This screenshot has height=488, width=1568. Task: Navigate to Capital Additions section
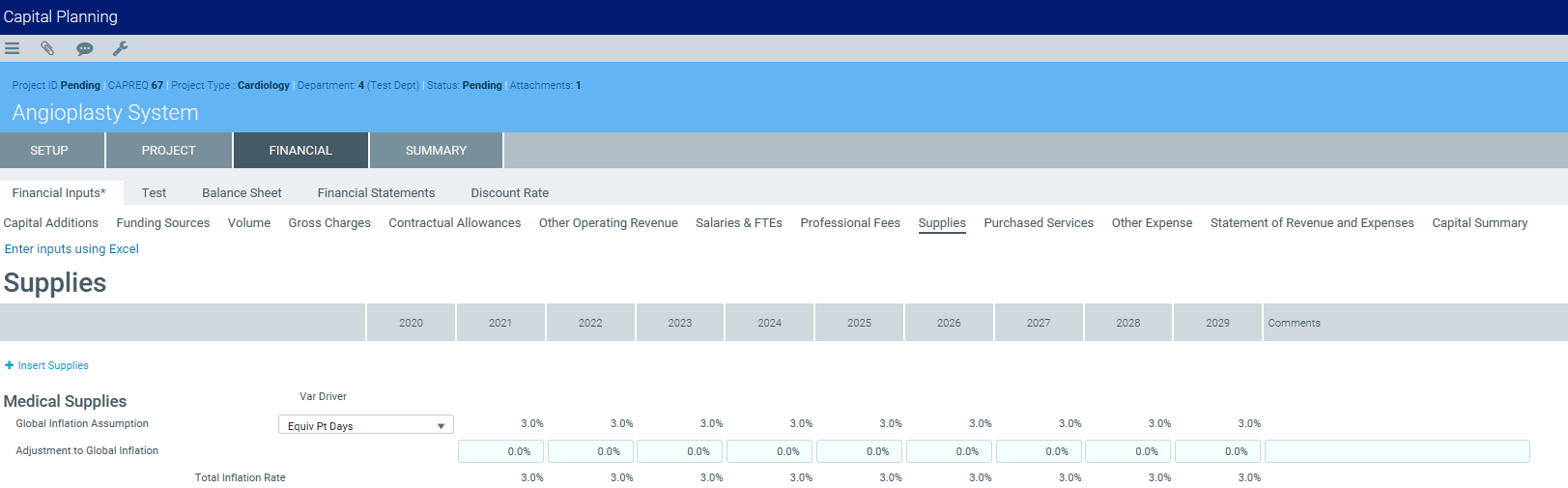[x=51, y=223]
